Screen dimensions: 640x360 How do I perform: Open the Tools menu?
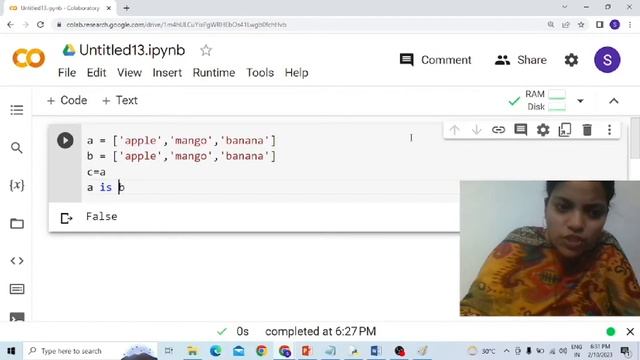(x=260, y=73)
